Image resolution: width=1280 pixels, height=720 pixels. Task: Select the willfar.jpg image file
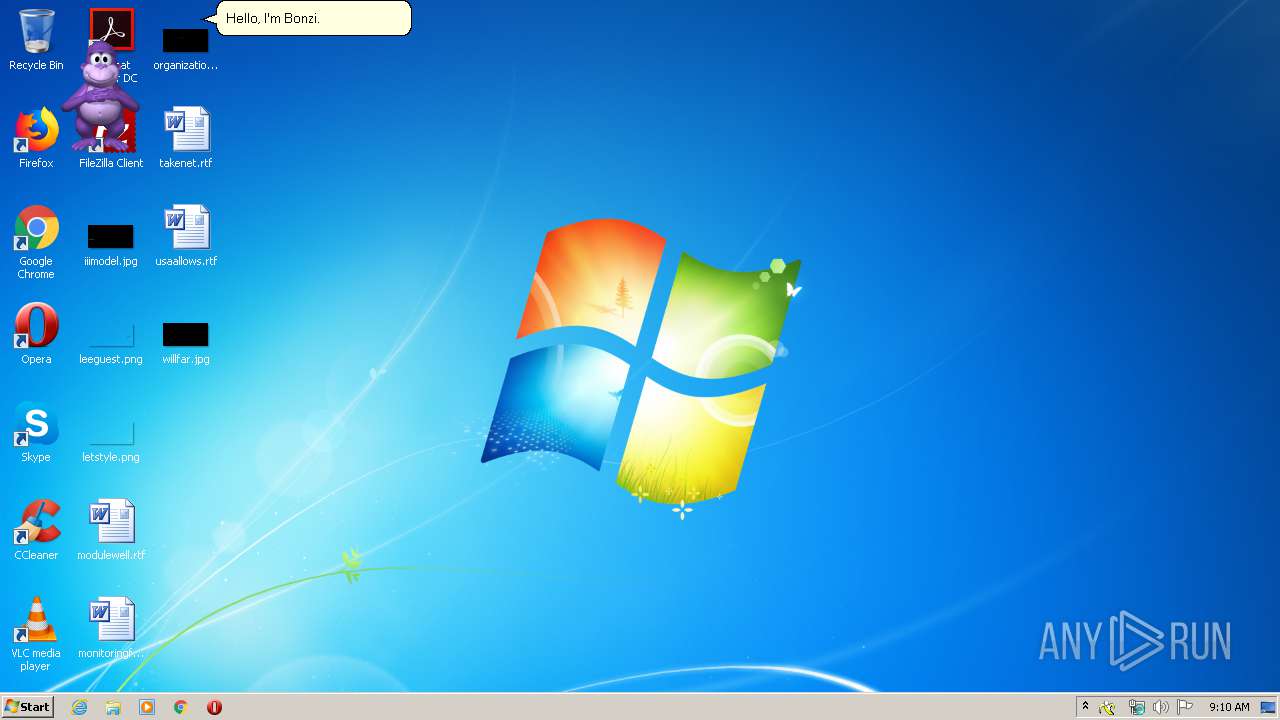tap(186, 343)
